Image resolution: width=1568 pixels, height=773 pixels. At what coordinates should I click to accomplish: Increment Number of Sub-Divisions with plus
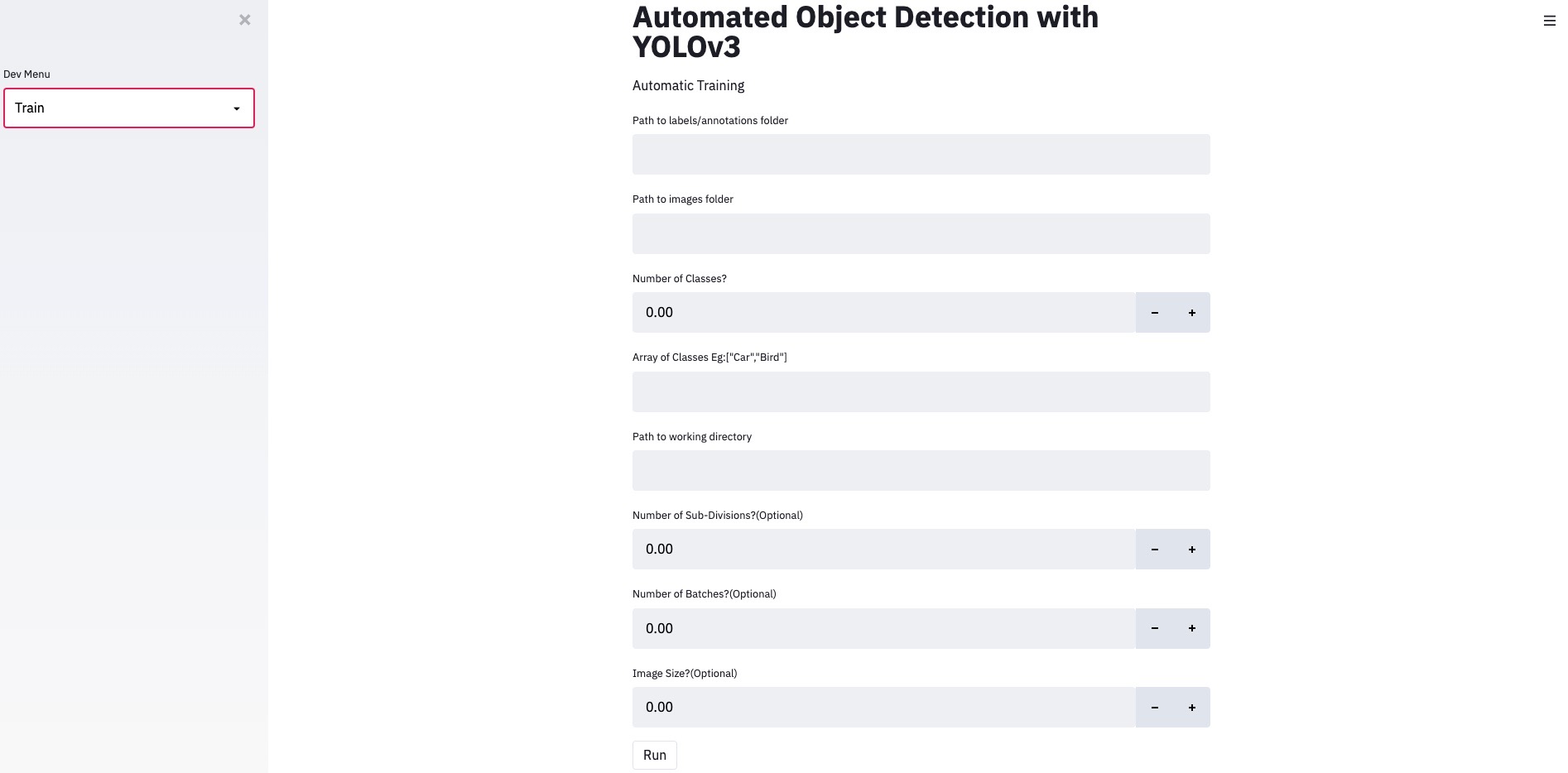1191,550
